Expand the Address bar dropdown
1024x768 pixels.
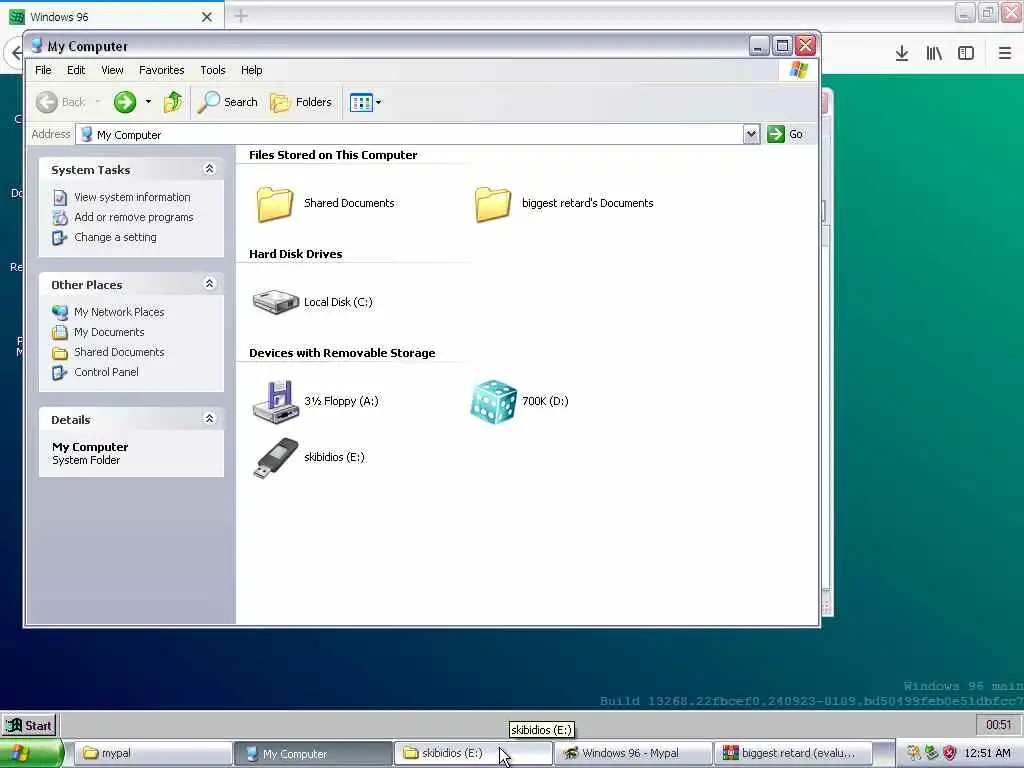click(751, 135)
